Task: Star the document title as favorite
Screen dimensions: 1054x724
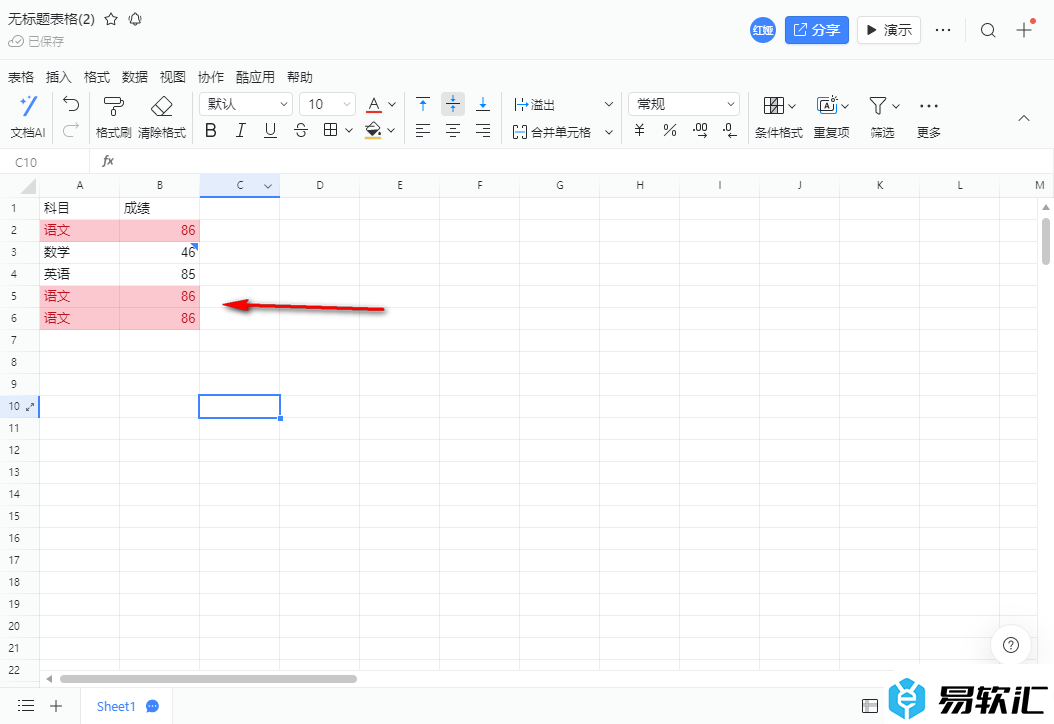Action: tap(112, 19)
